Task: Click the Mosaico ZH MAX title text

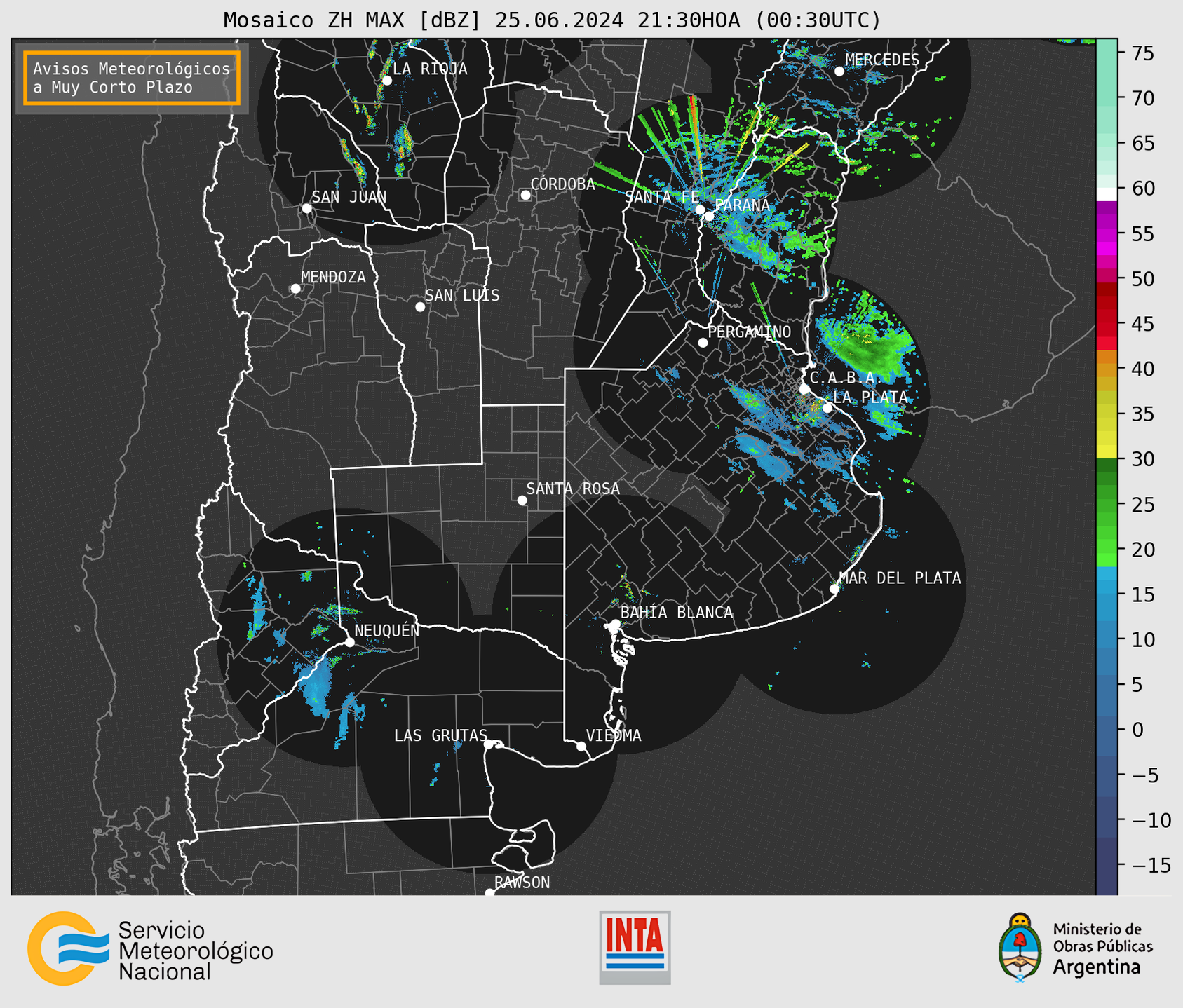Action: [552, 20]
